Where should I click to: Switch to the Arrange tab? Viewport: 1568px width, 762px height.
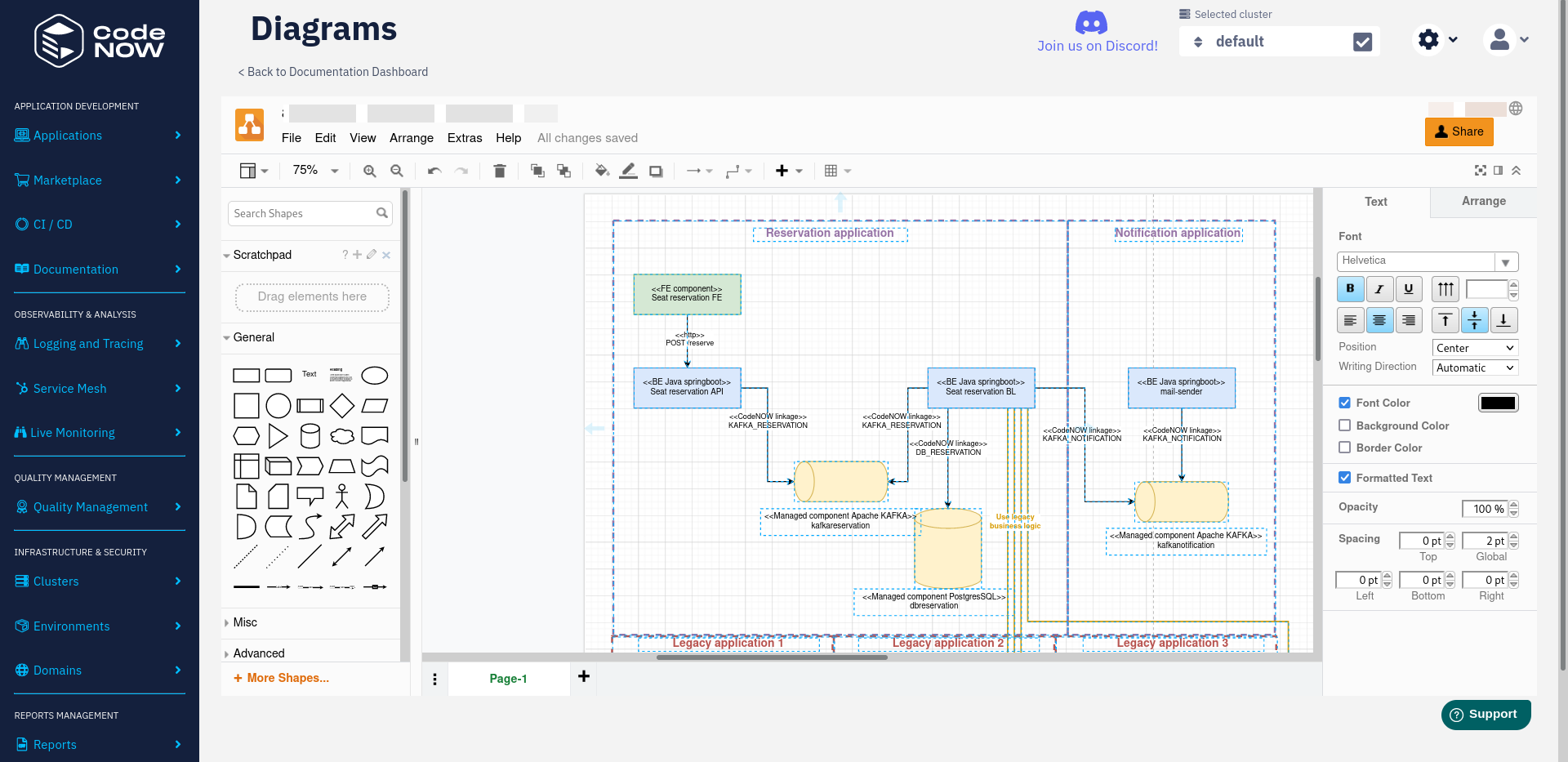pos(1483,202)
